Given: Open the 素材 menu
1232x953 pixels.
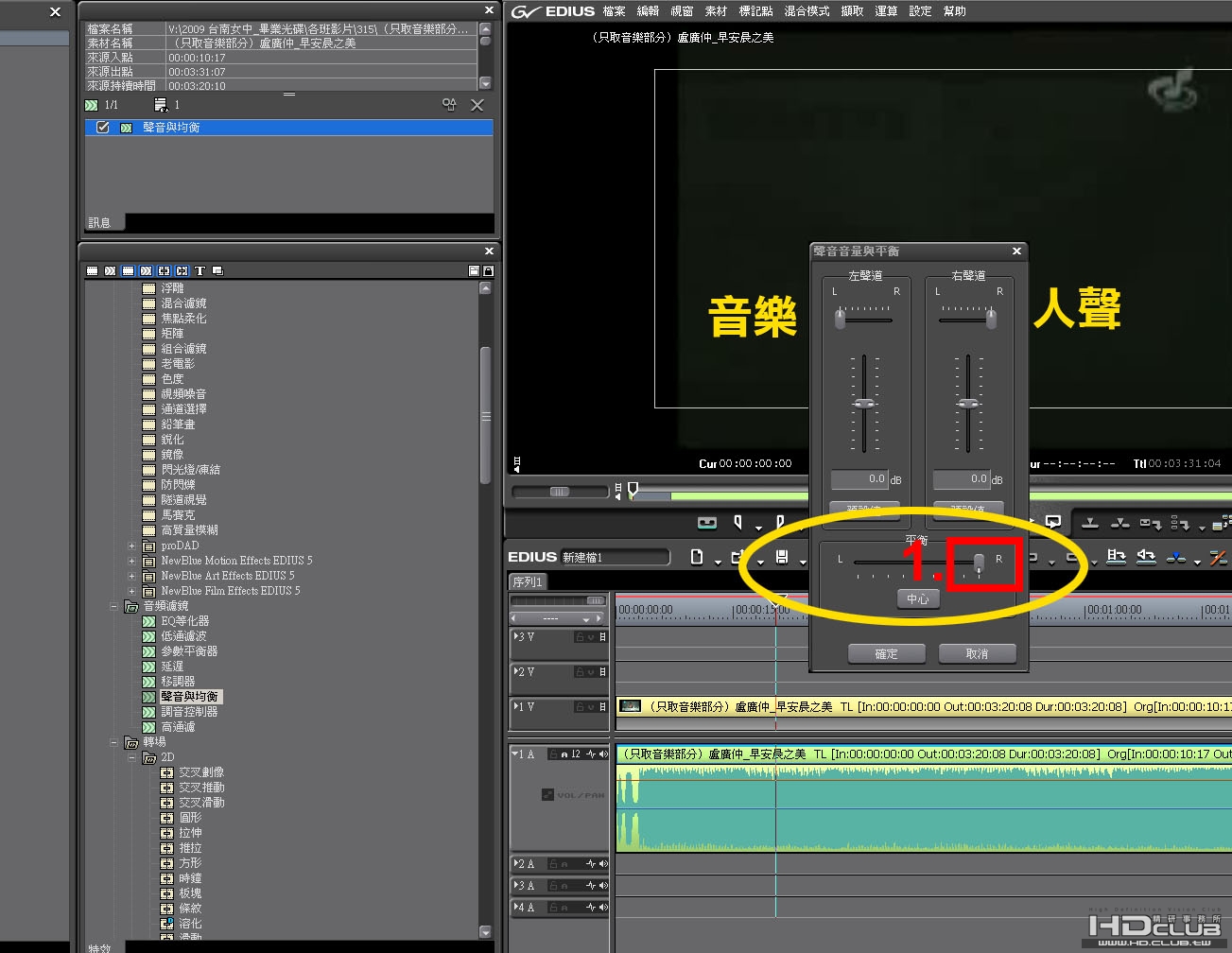Looking at the screenshot, I should pos(717,11).
